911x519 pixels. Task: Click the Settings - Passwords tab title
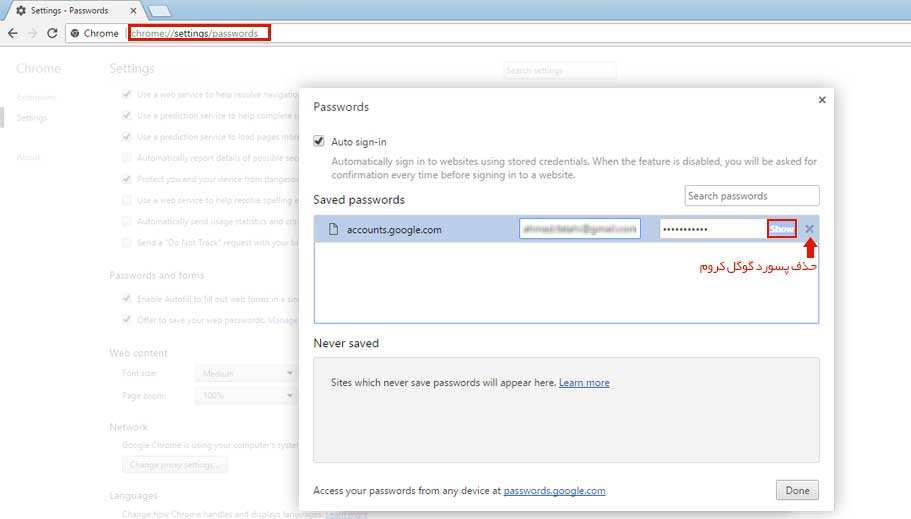[69, 10]
